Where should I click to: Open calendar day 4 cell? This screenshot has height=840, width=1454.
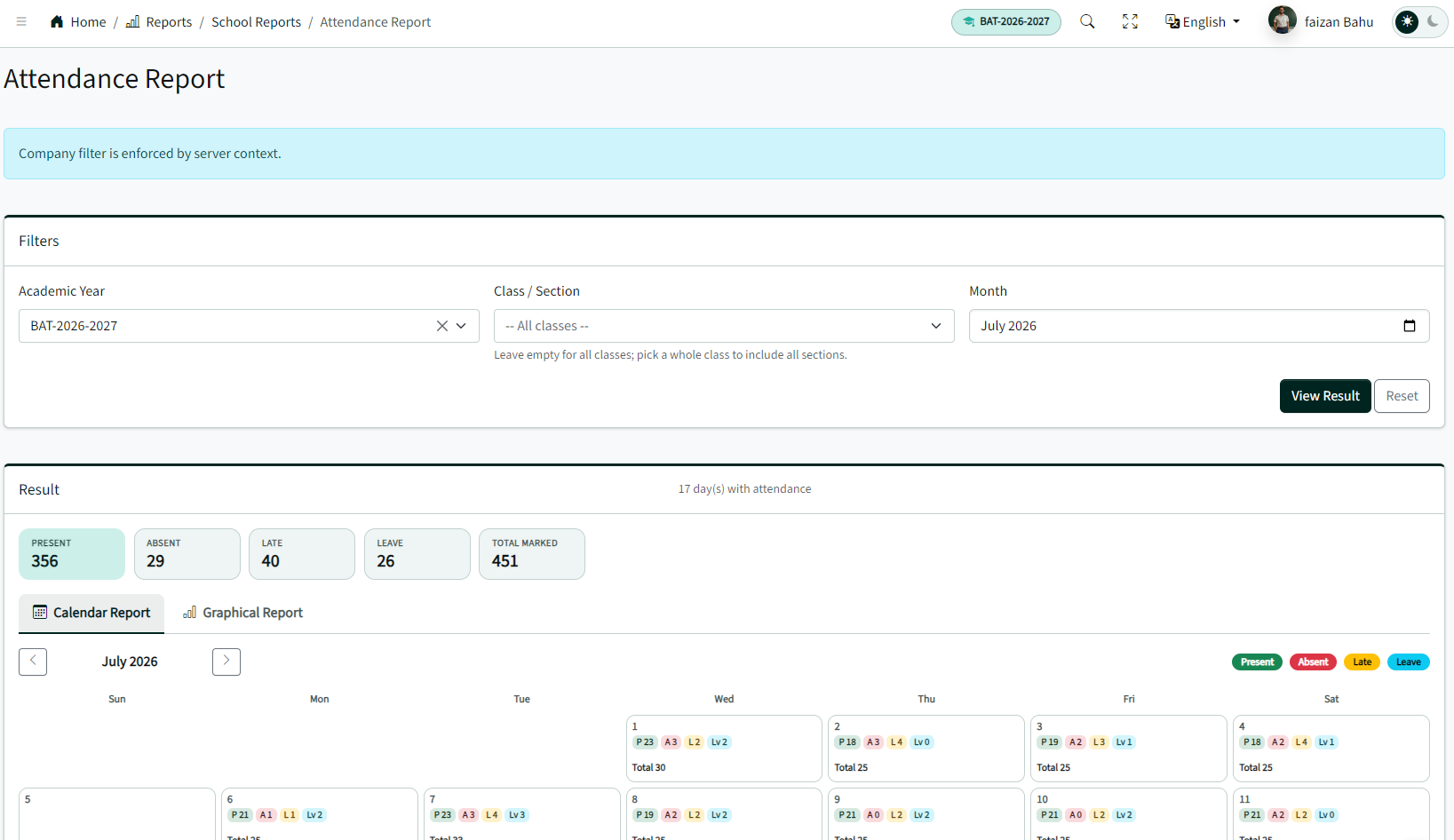click(1331, 749)
